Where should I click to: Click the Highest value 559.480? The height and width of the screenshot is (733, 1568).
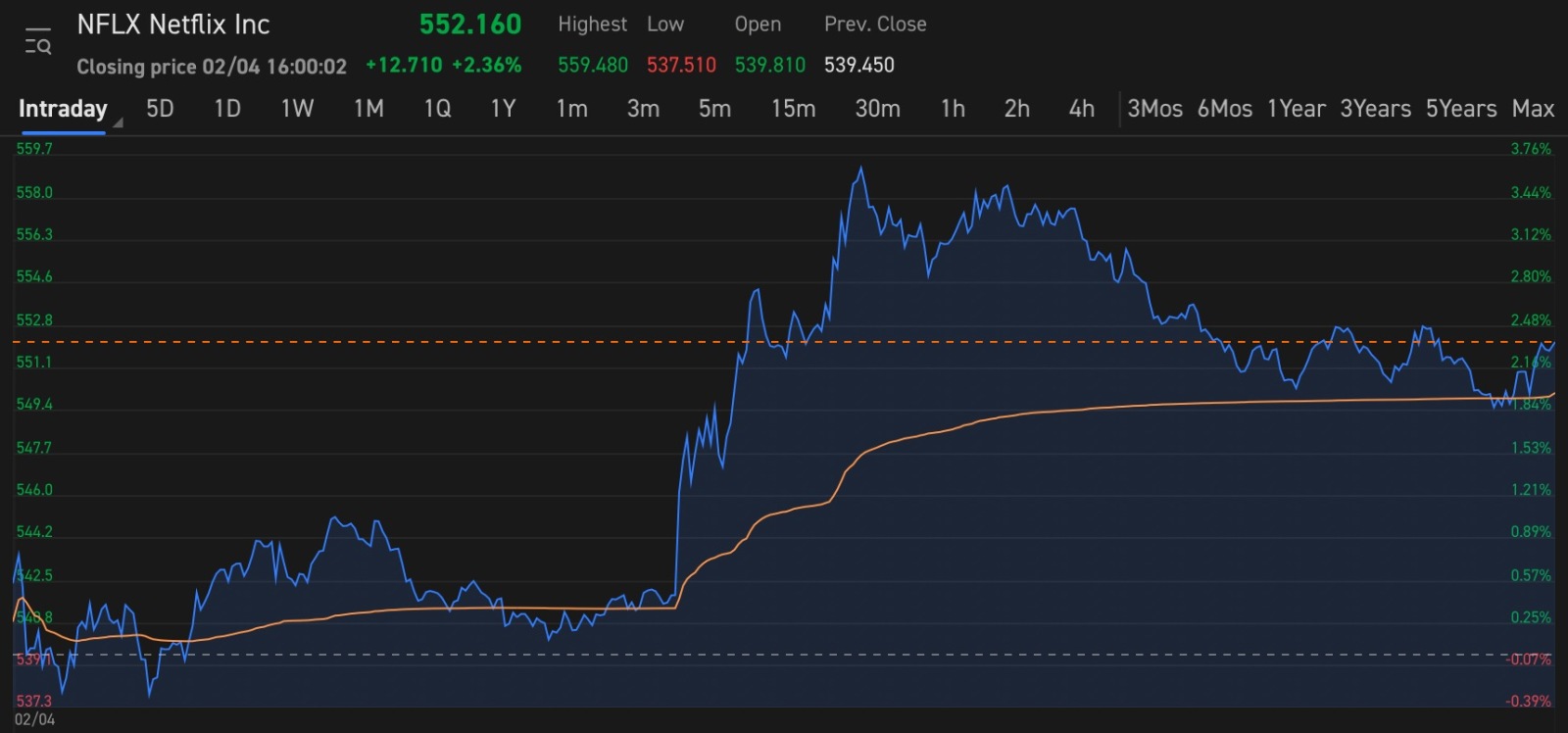pos(593,65)
